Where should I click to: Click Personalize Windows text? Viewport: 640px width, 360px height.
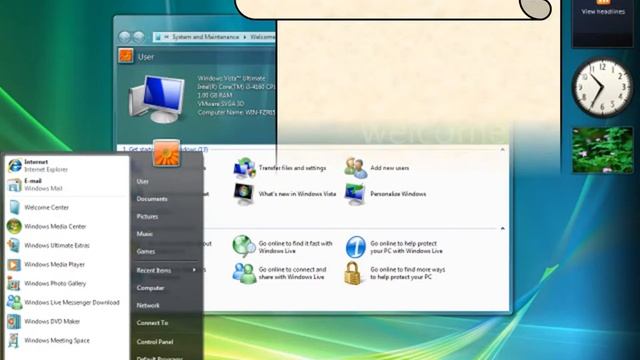click(398, 194)
